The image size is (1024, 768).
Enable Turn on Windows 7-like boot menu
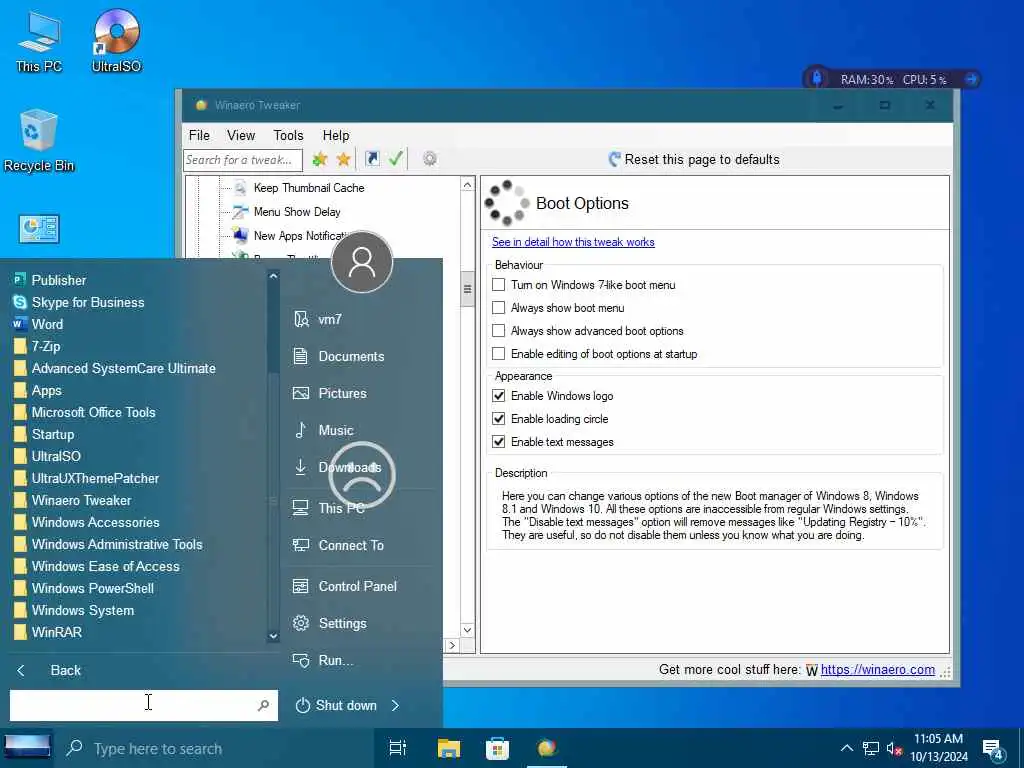[499, 285]
